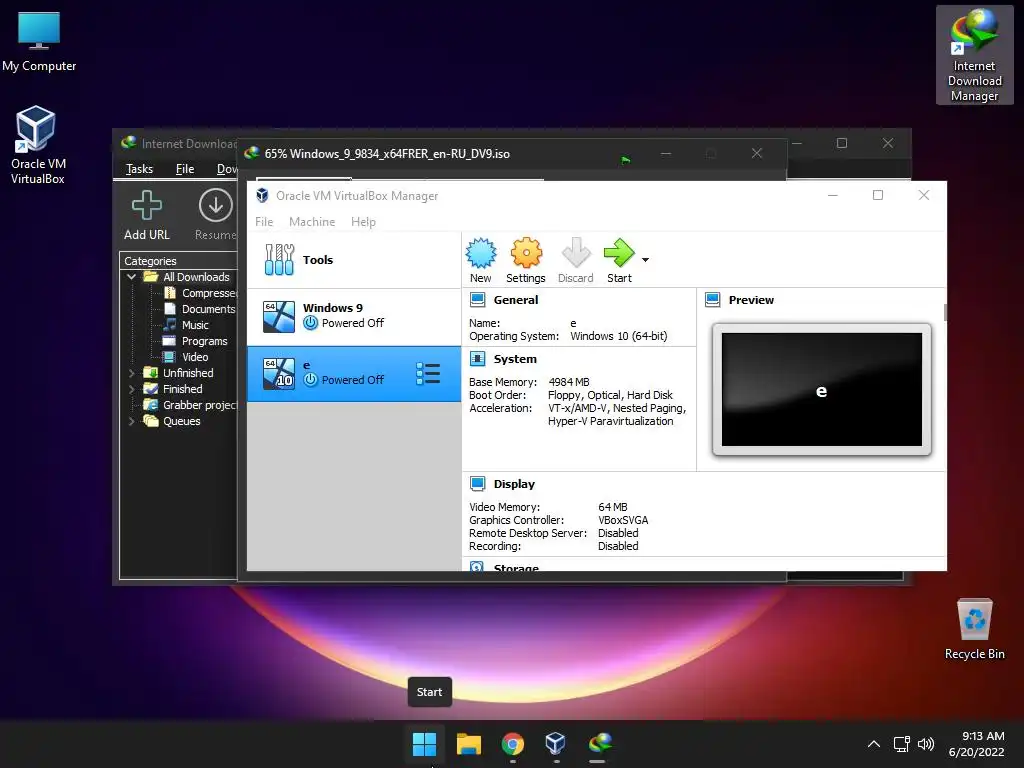Switch to Internet Download Manager taskbar icon

600,743
